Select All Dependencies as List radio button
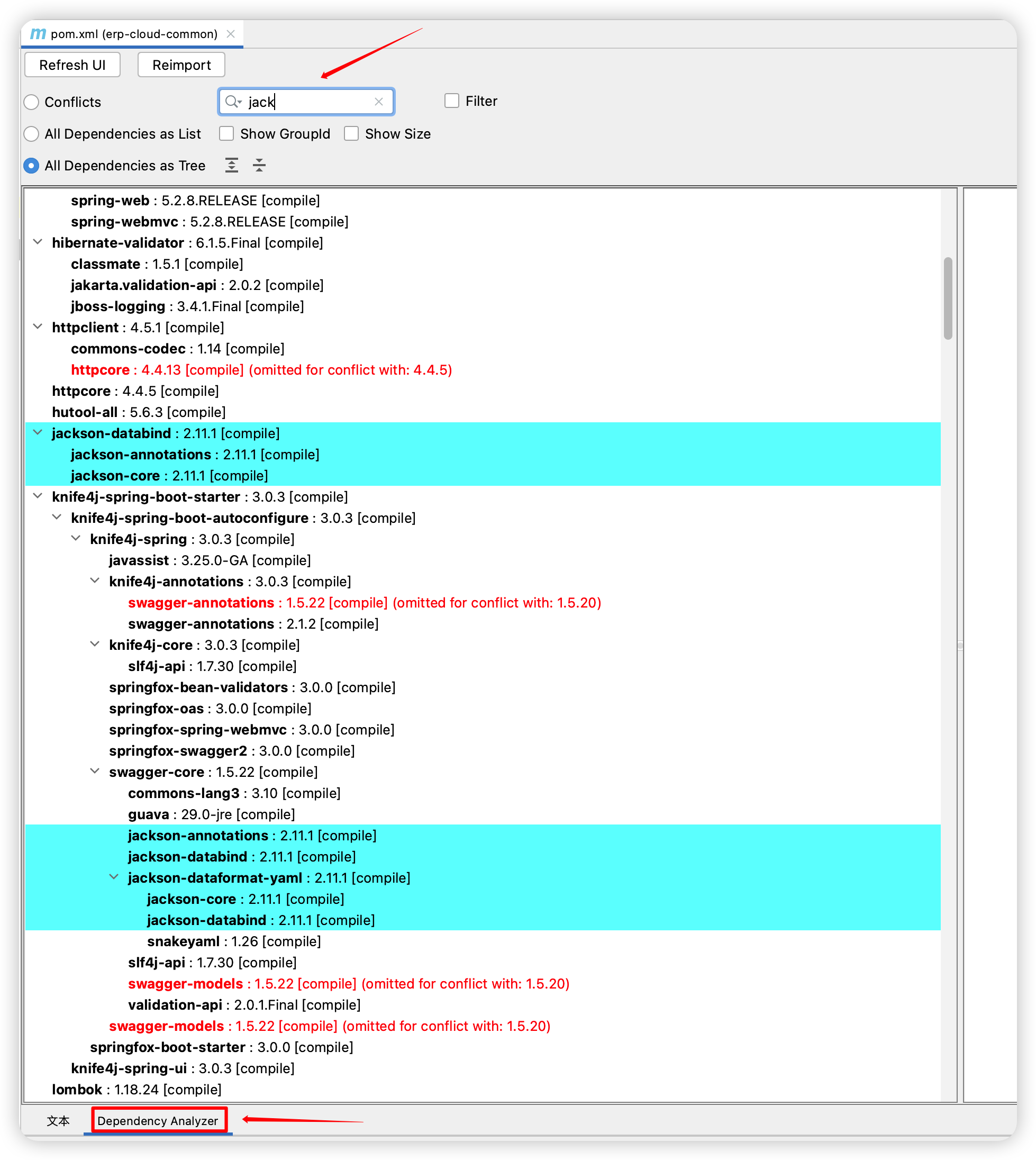This screenshot has height=1160, width=1036. [x=31, y=134]
